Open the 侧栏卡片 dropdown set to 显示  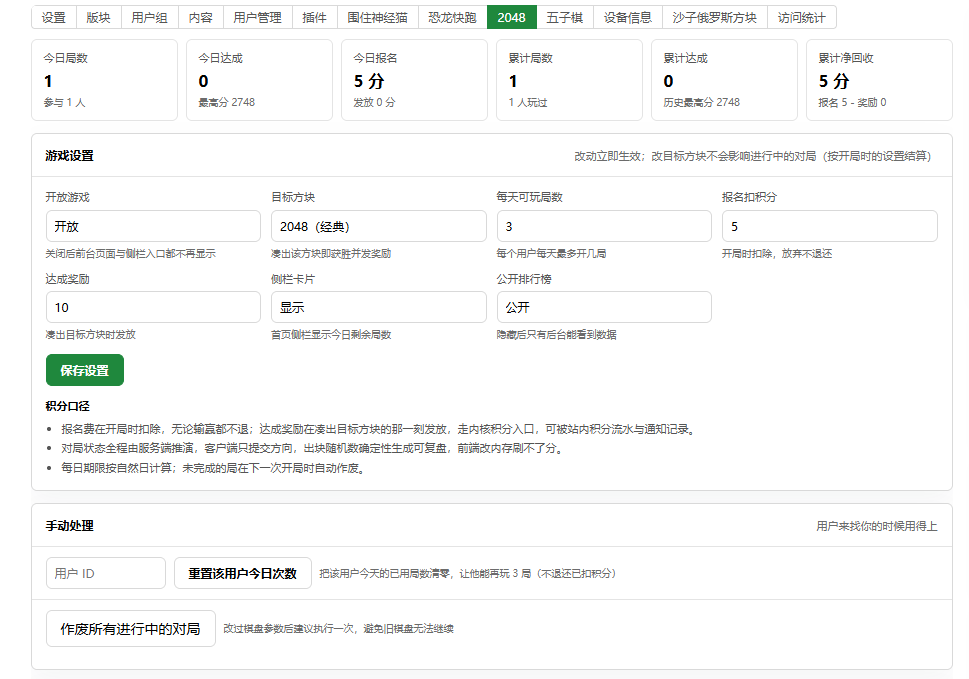pos(379,307)
